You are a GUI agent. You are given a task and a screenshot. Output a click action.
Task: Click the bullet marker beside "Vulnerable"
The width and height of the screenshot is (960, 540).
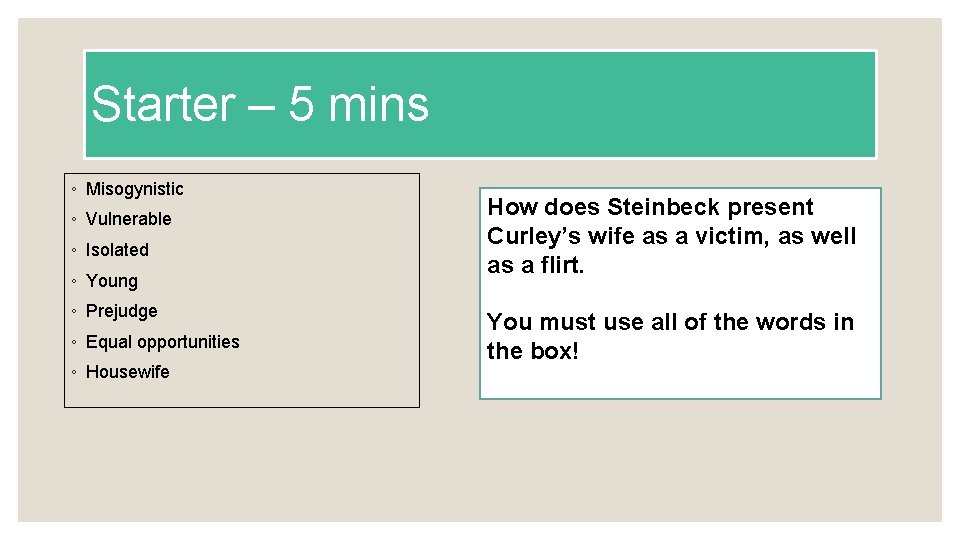[75, 219]
